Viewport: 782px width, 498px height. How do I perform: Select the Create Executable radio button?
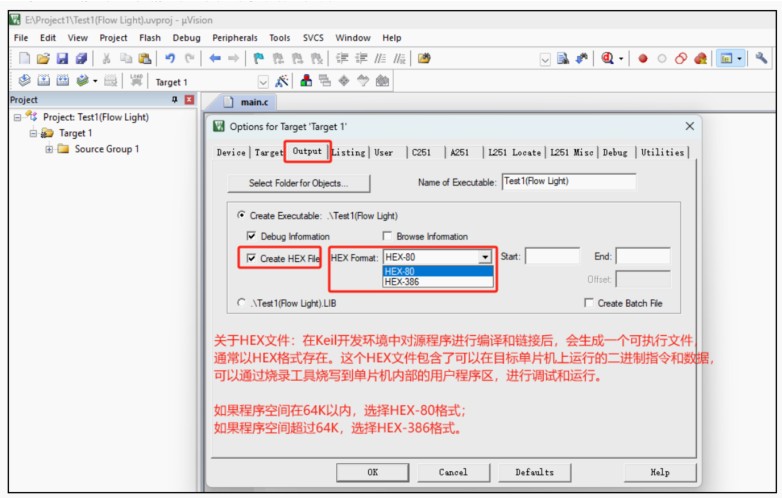241,215
